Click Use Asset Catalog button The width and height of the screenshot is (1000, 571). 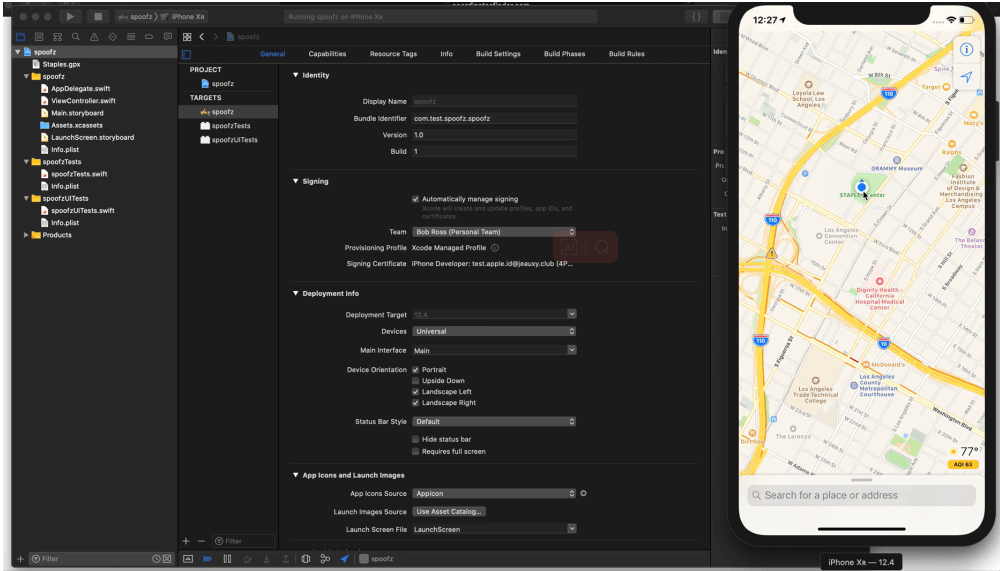pos(449,512)
